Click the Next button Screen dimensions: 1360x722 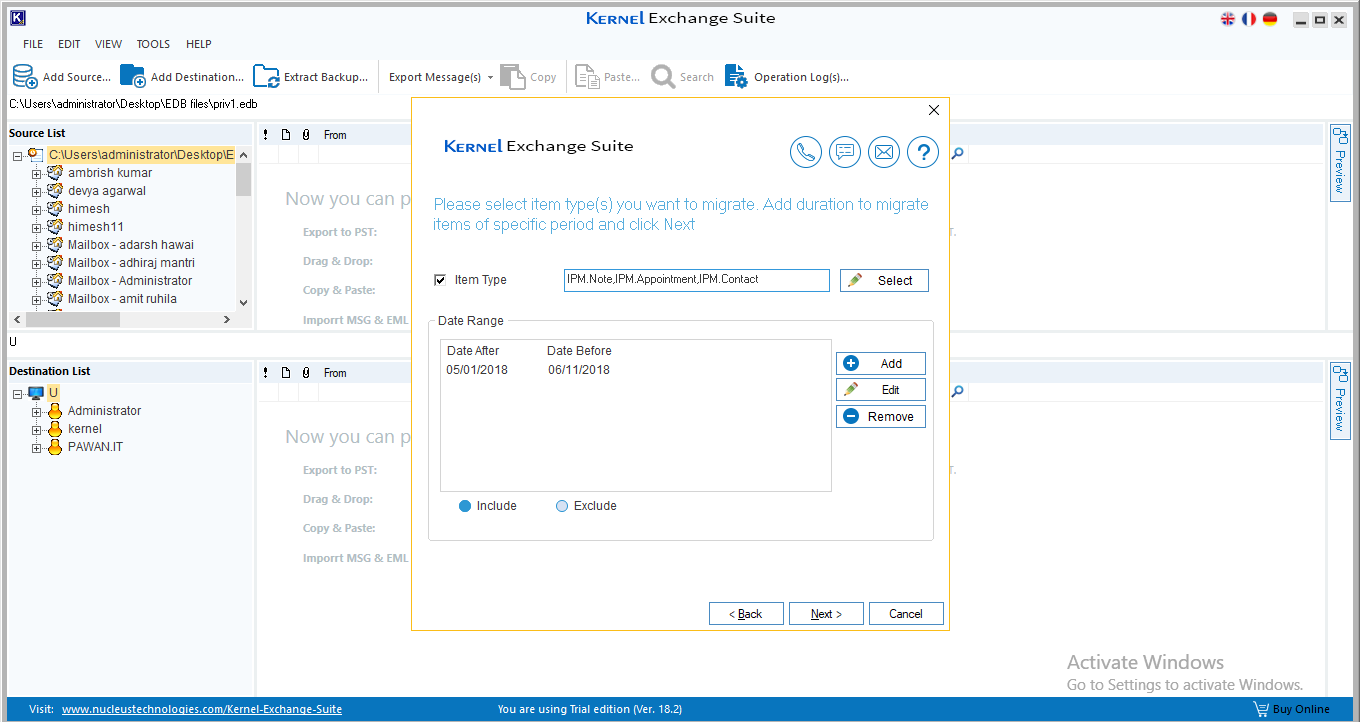tap(826, 614)
